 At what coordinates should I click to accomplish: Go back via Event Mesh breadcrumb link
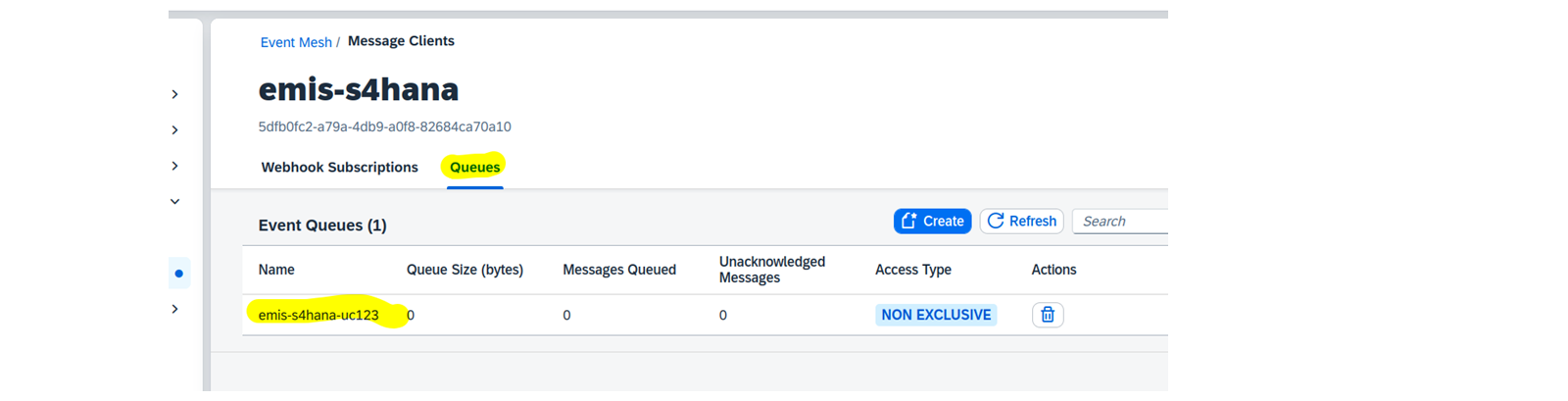click(x=296, y=42)
